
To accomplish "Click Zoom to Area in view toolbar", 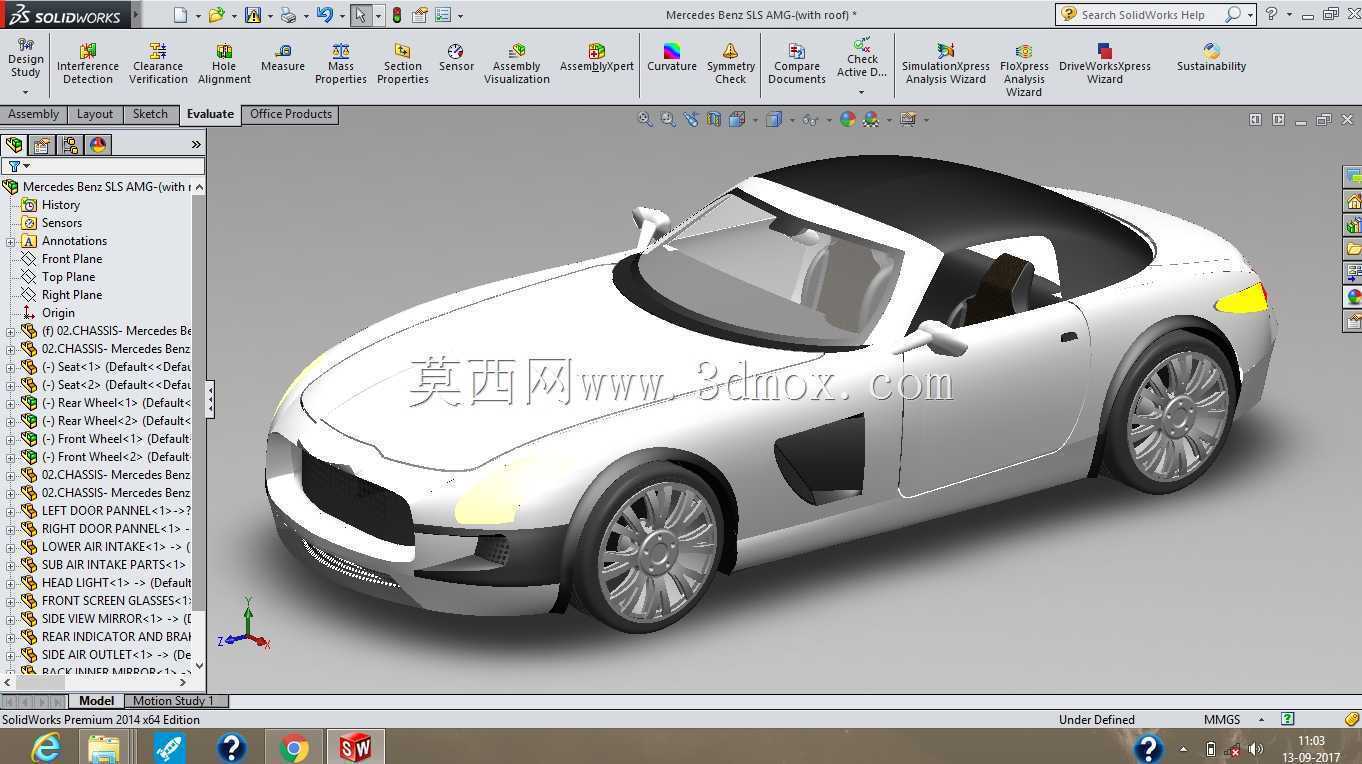I will (668, 119).
